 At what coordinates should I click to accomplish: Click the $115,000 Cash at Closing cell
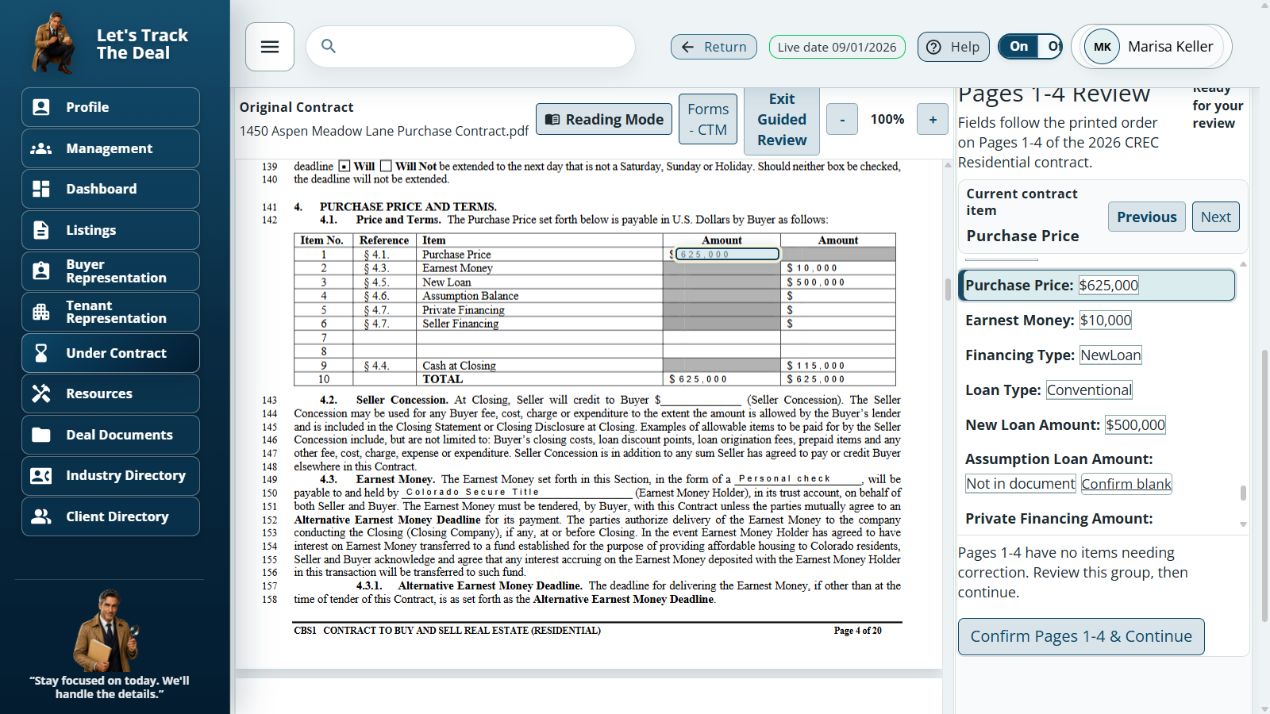[838, 366]
